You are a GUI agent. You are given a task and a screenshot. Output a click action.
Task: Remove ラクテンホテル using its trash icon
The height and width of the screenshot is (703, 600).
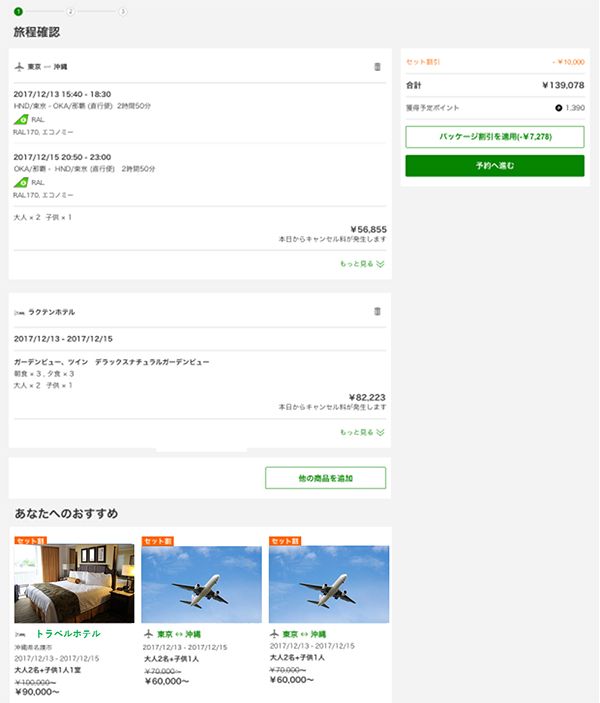pos(377,312)
